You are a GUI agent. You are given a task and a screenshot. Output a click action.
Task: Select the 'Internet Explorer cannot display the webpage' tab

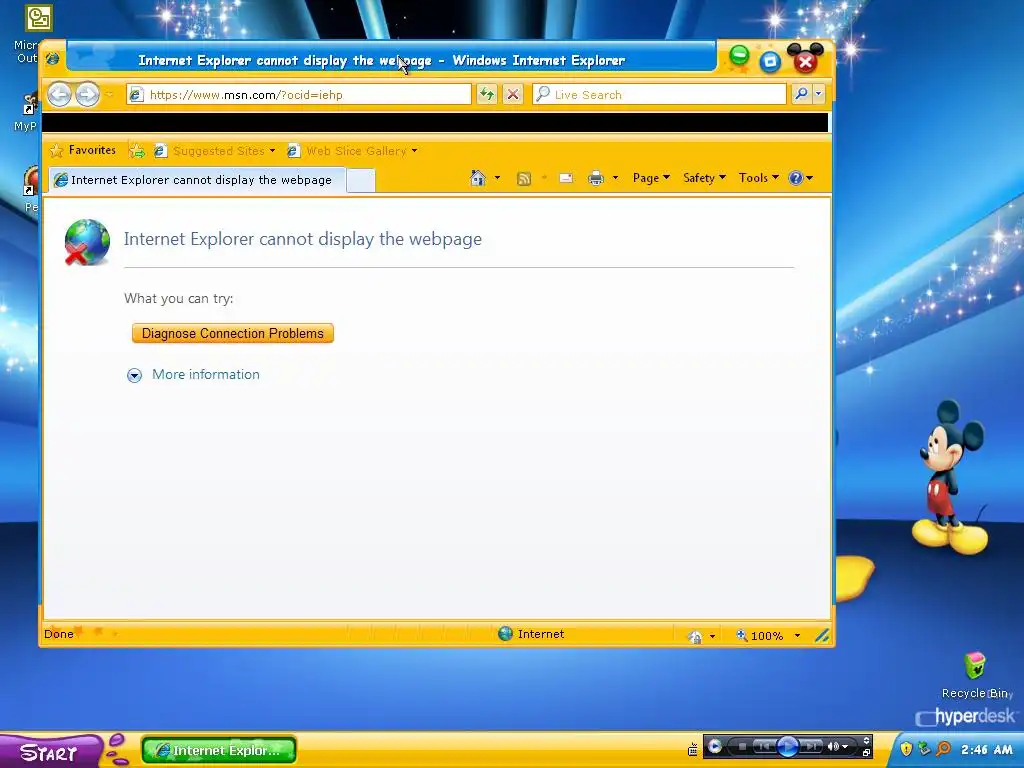click(197, 180)
